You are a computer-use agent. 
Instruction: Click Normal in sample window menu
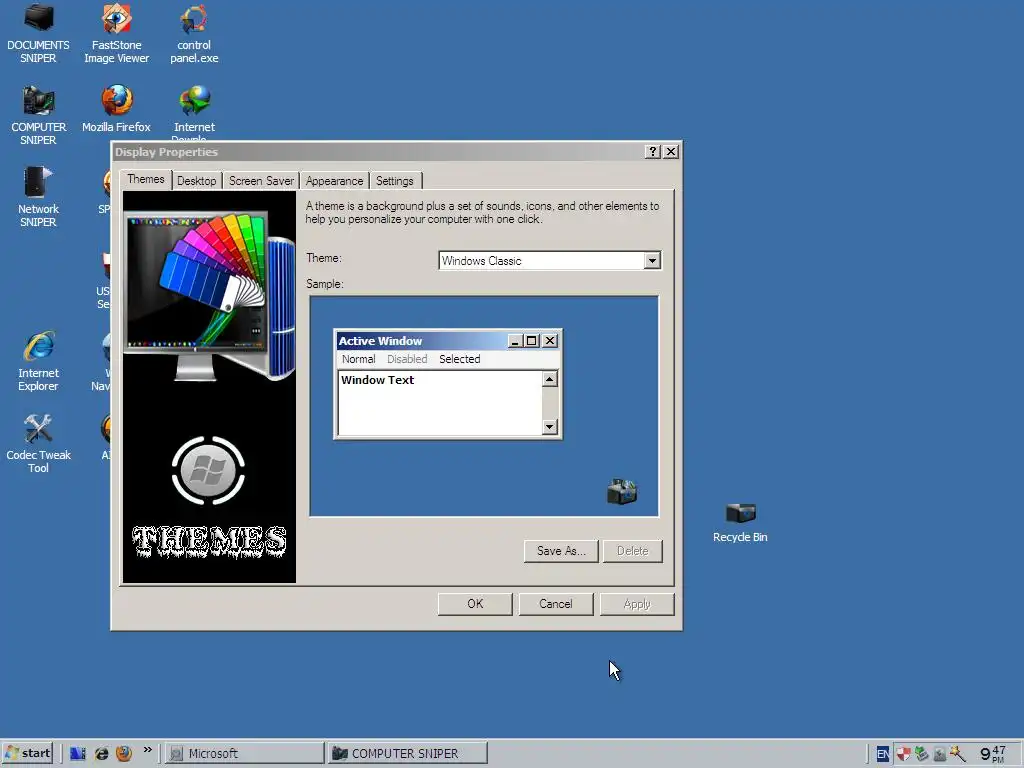click(359, 359)
